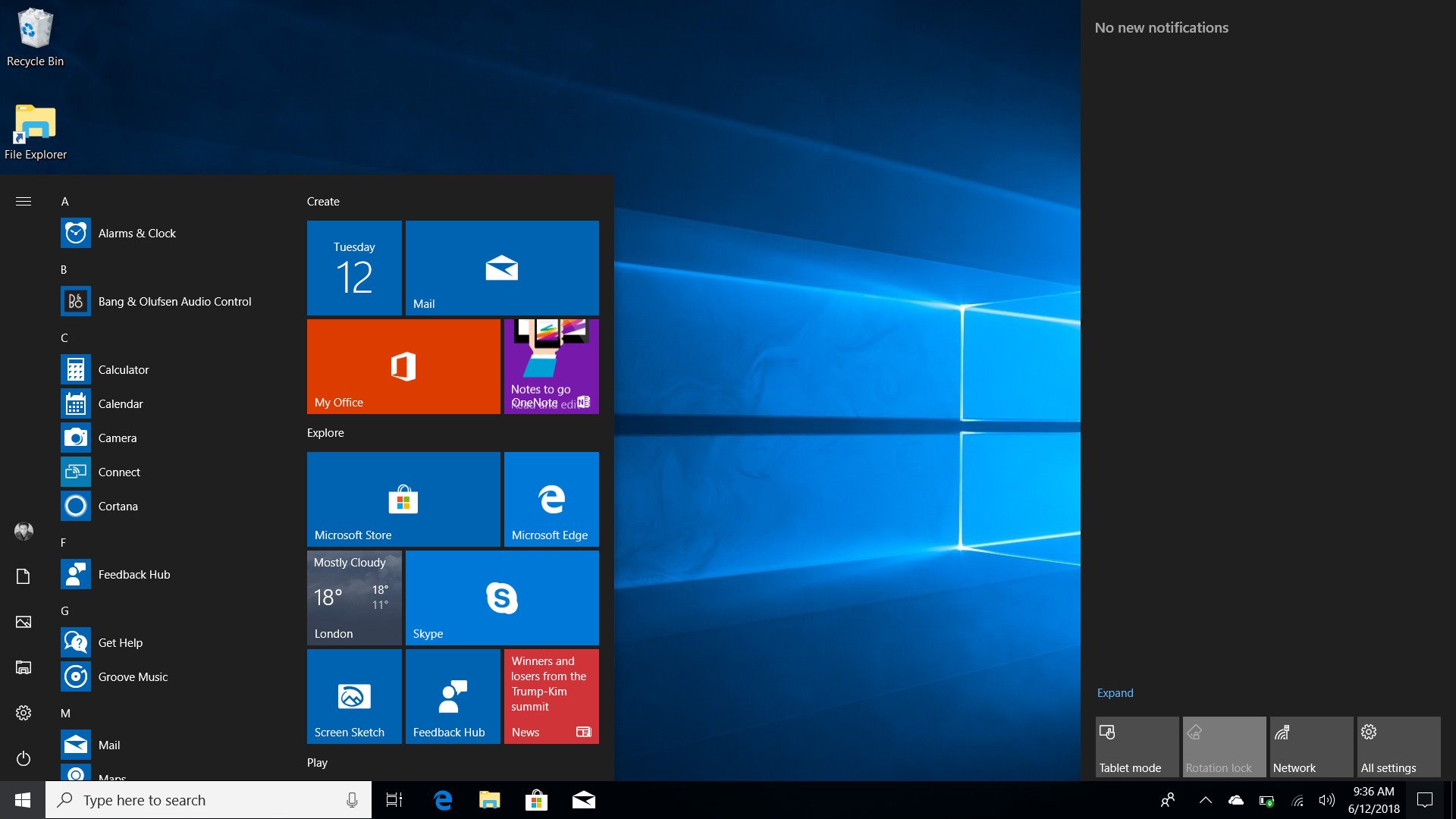Open the People icon in taskbar

coord(1168,800)
